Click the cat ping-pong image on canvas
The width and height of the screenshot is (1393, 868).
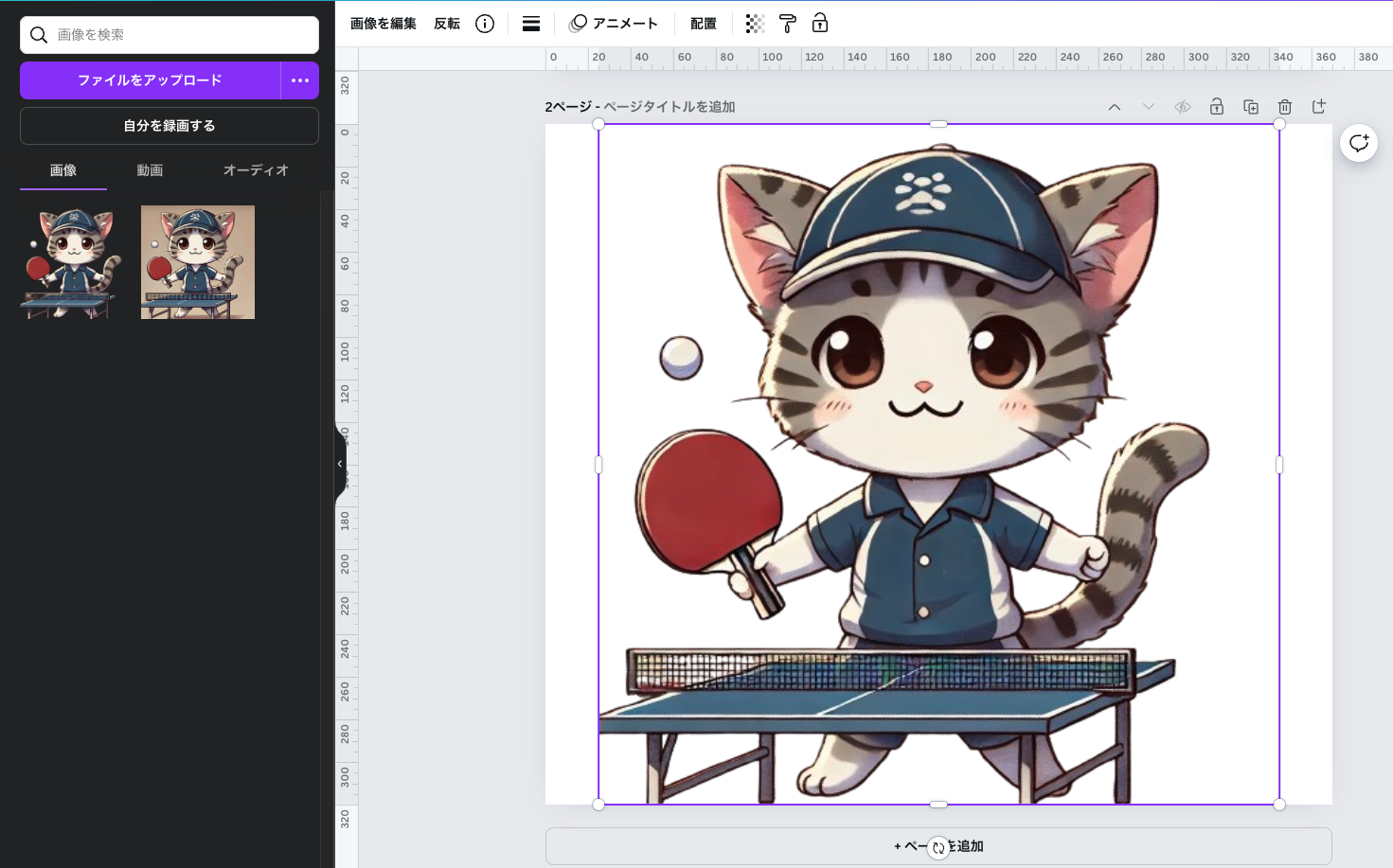coord(938,465)
